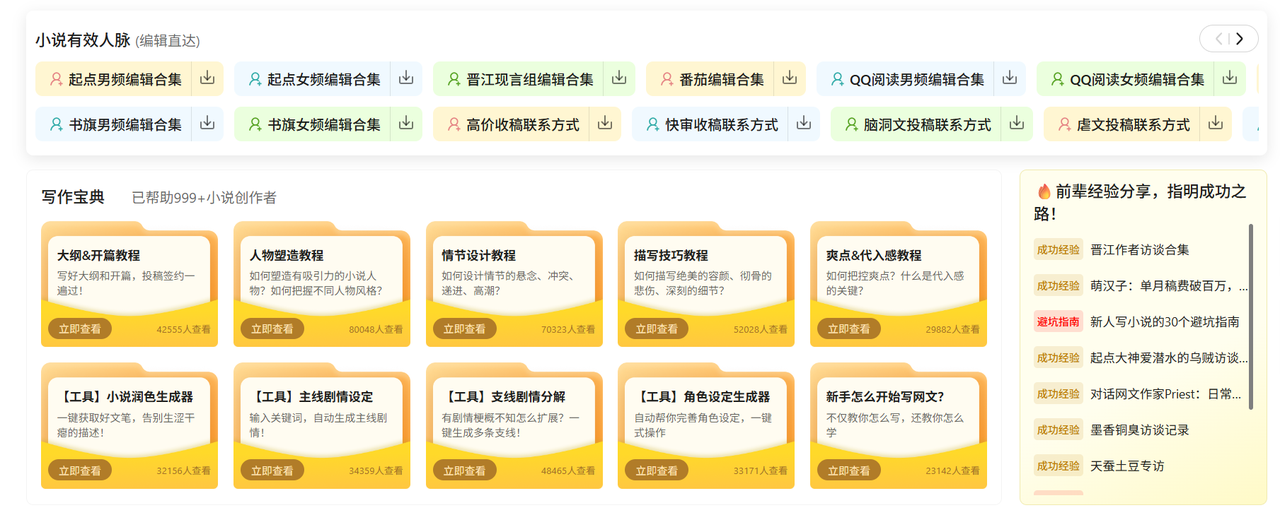Image resolution: width=1280 pixels, height=515 pixels.
Task: Open 起点男频编辑合集 label
Action: point(125,79)
